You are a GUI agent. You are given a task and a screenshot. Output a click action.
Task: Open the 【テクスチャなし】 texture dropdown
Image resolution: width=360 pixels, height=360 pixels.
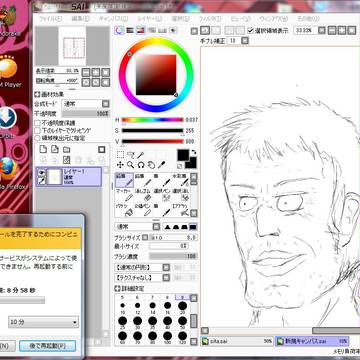tap(166, 277)
